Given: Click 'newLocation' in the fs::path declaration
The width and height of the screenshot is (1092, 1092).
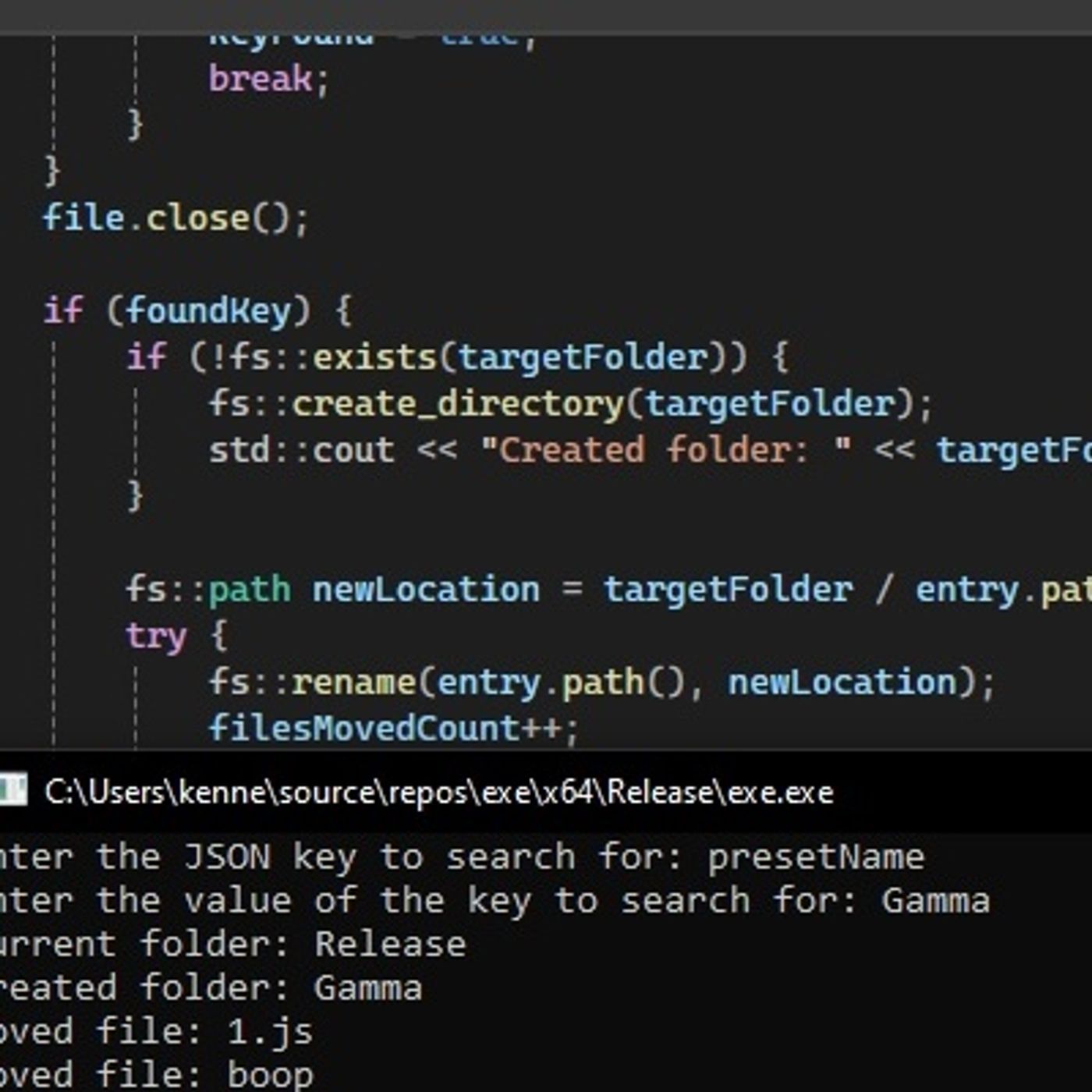Looking at the screenshot, I should click(x=426, y=589).
